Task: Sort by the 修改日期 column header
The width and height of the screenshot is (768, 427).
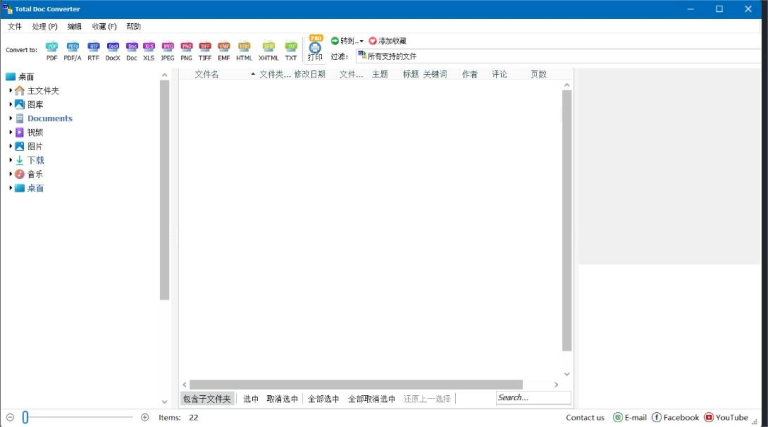Action: tap(310, 74)
